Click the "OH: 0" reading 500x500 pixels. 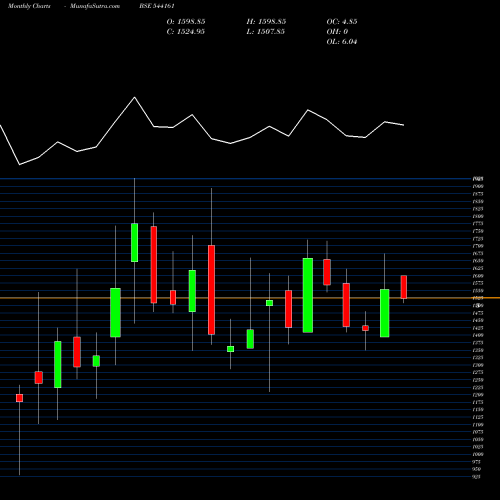(337, 32)
